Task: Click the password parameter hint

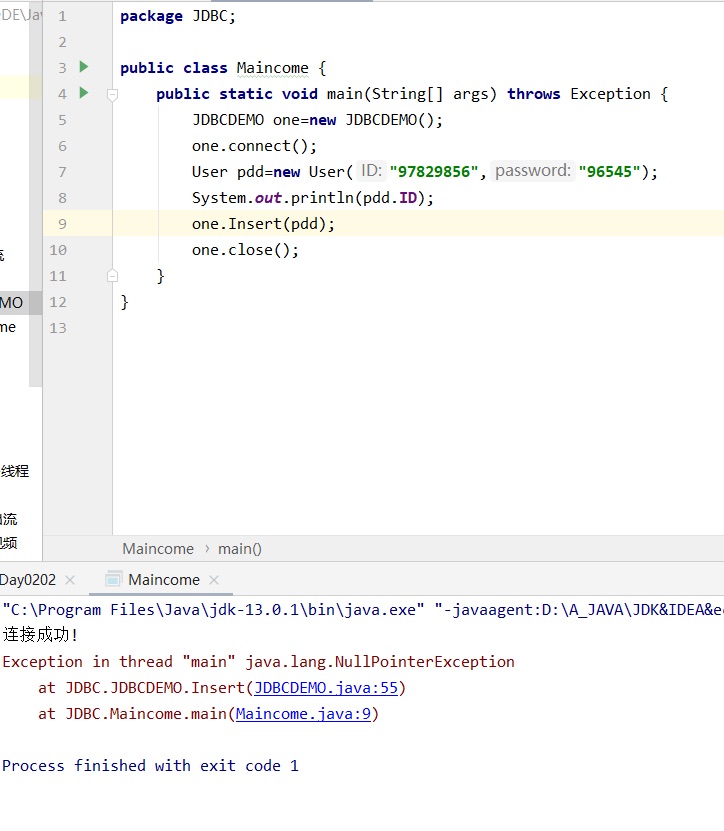Action: pyautogui.click(x=533, y=171)
